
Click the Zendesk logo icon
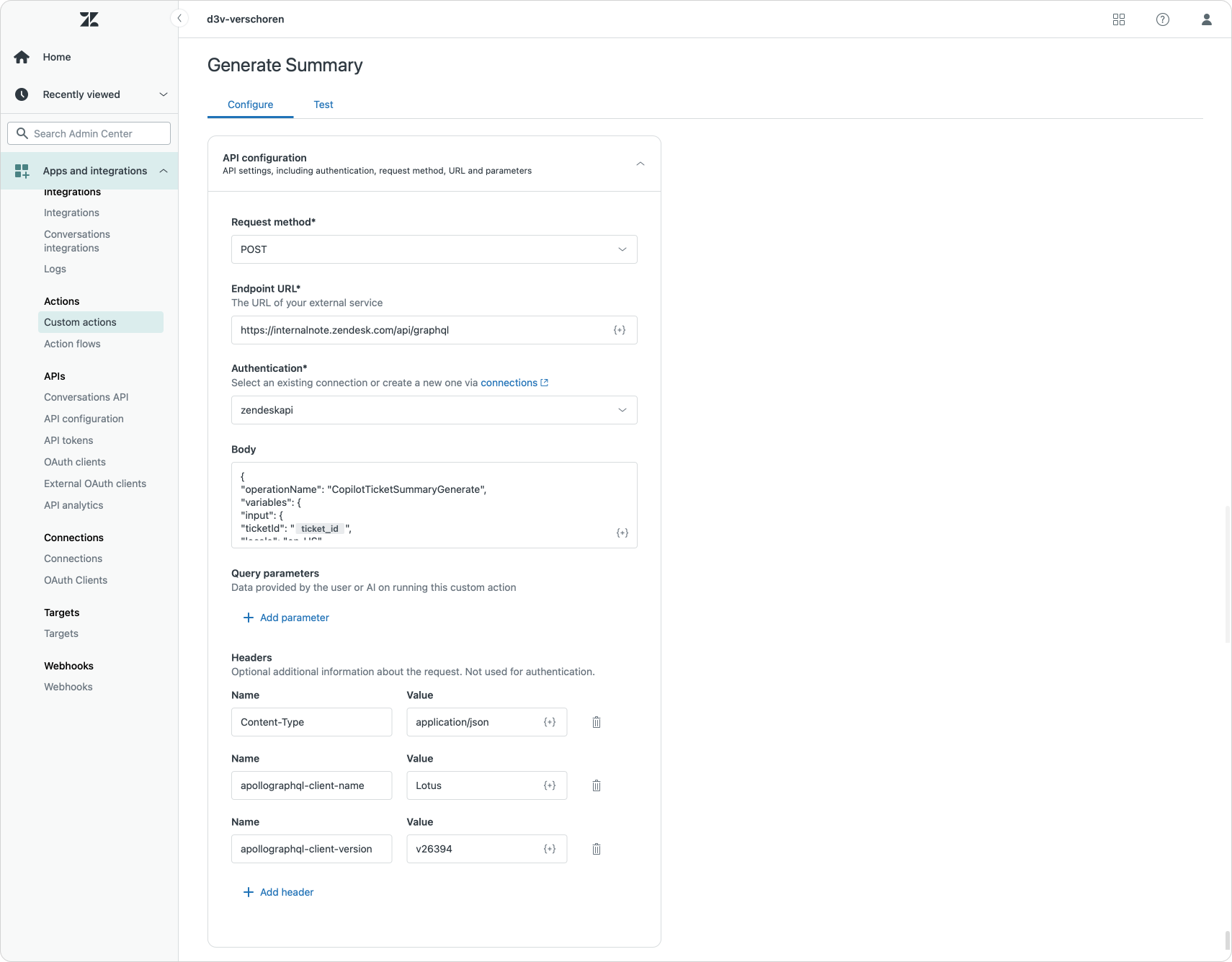click(x=89, y=19)
